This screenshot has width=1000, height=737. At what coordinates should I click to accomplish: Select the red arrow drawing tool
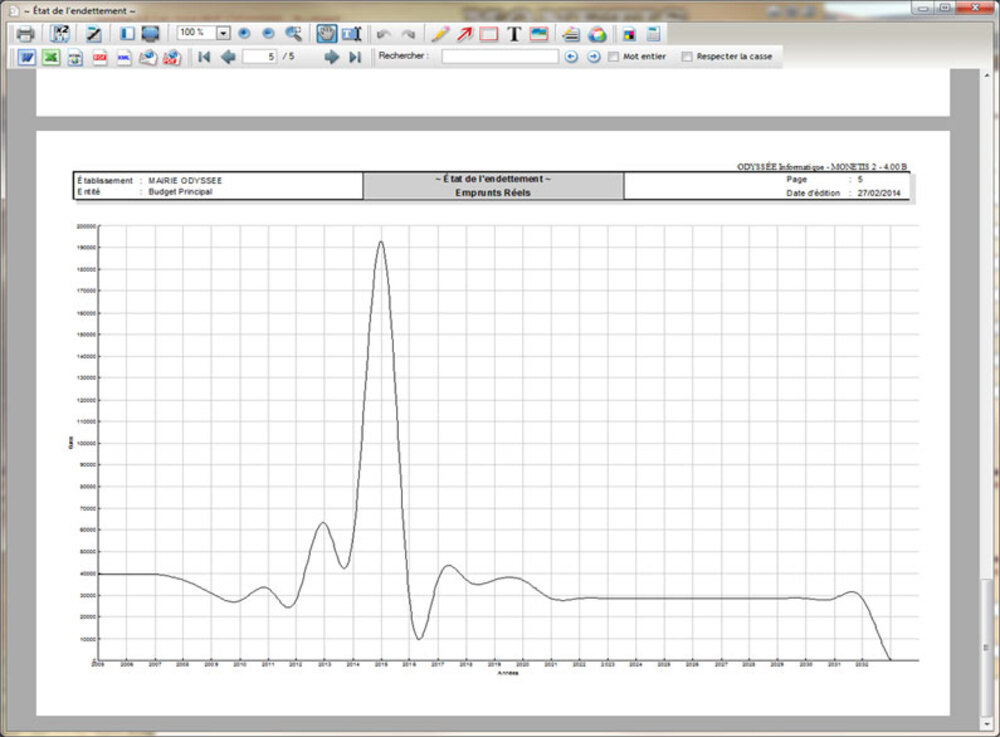[465, 34]
